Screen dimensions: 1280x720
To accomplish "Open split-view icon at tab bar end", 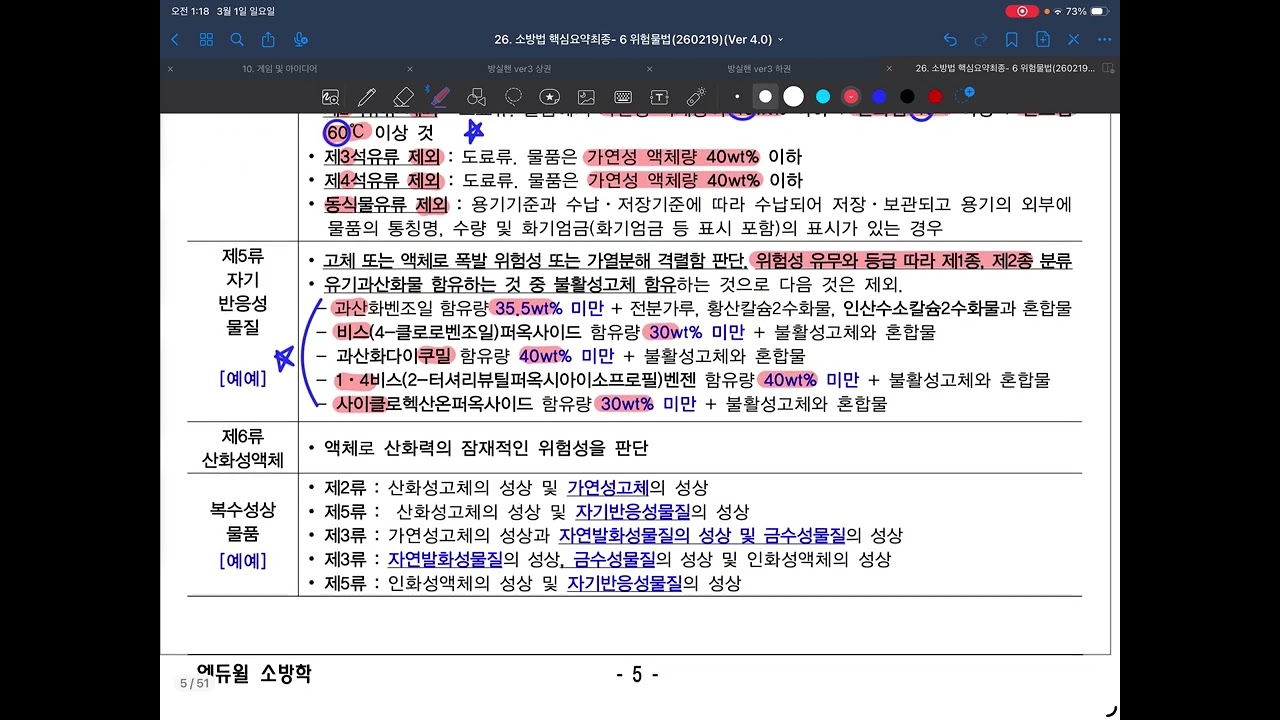I will [x=1107, y=69].
